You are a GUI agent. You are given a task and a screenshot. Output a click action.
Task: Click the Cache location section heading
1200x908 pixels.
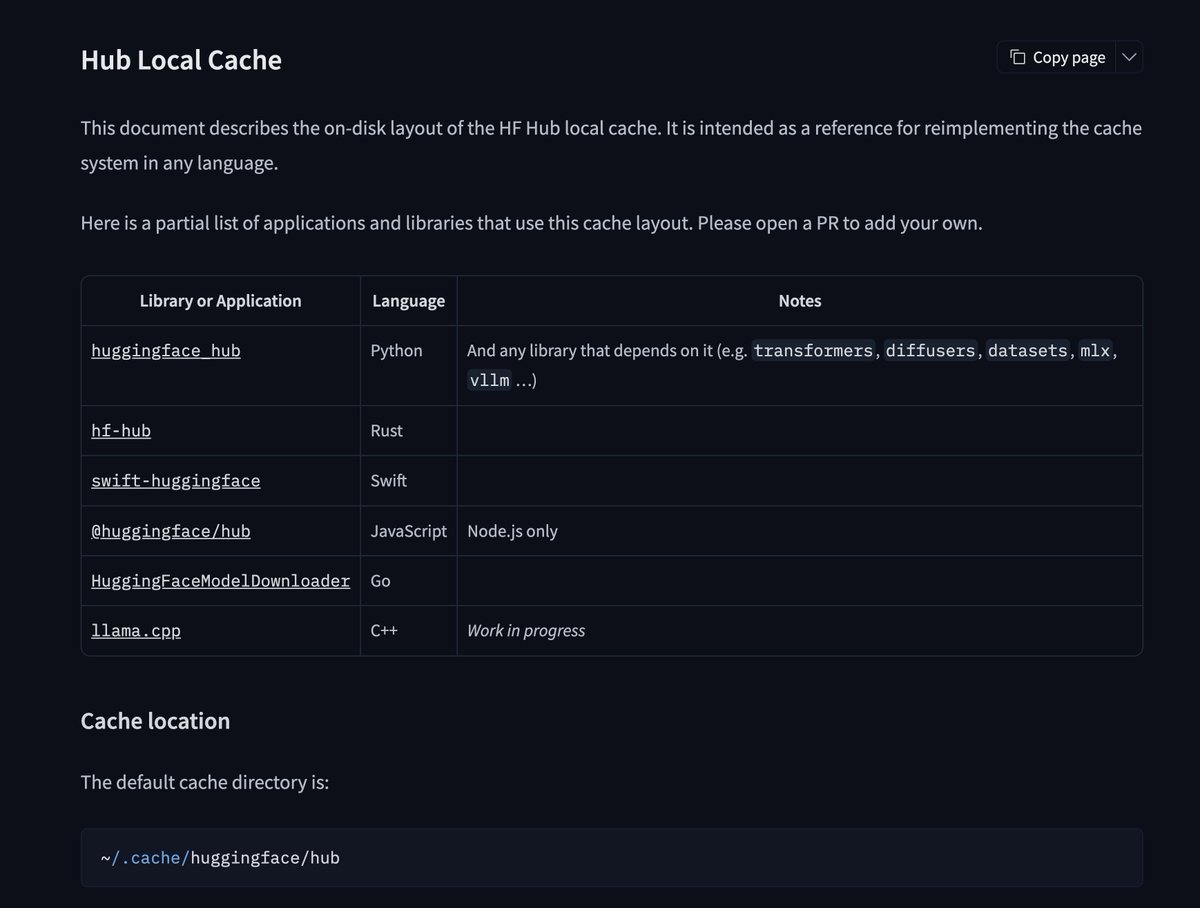click(x=155, y=721)
